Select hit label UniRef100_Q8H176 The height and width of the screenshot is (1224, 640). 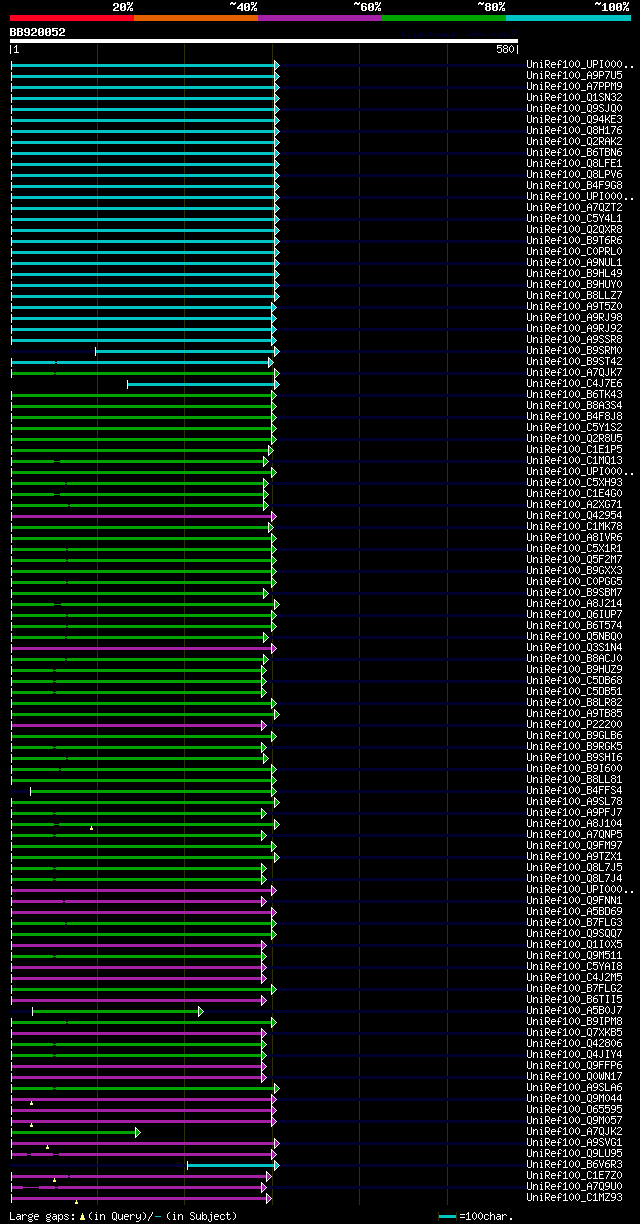tap(574, 130)
